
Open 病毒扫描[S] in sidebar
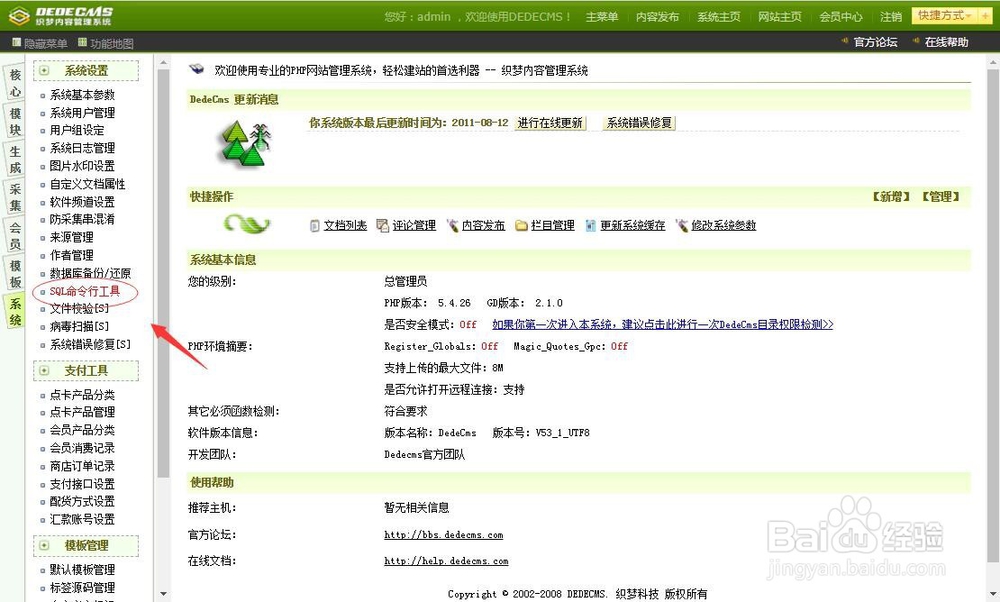tap(79, 327)
